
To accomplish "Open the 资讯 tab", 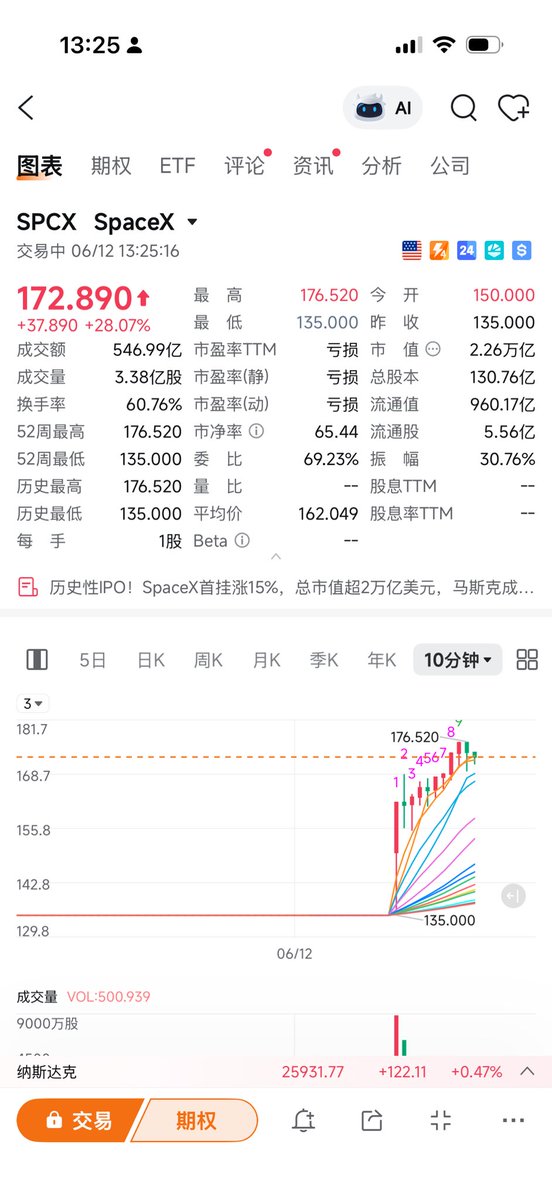I will (313, 166).
